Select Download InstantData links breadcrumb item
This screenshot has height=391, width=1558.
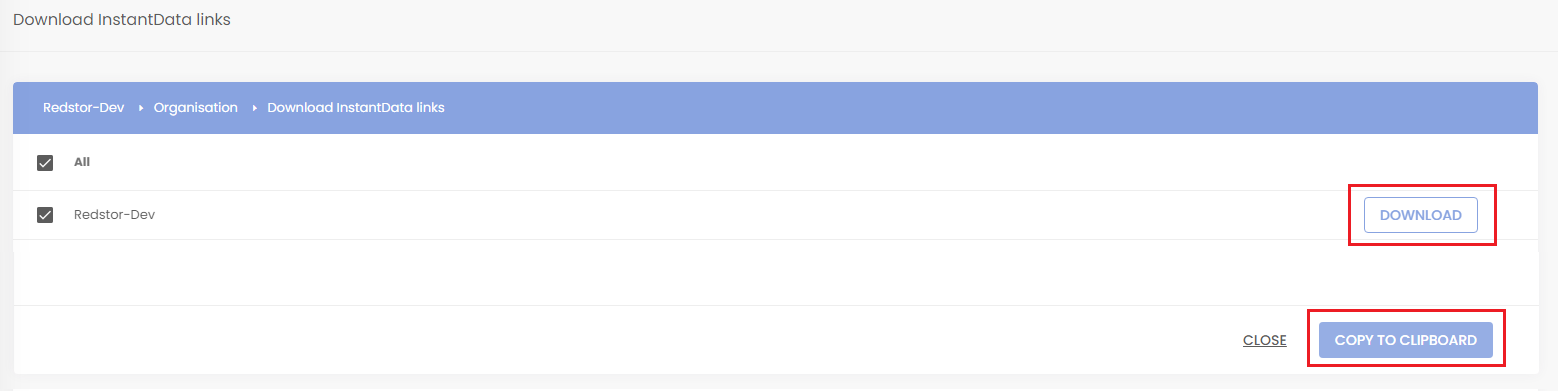[x=356, y=108]
